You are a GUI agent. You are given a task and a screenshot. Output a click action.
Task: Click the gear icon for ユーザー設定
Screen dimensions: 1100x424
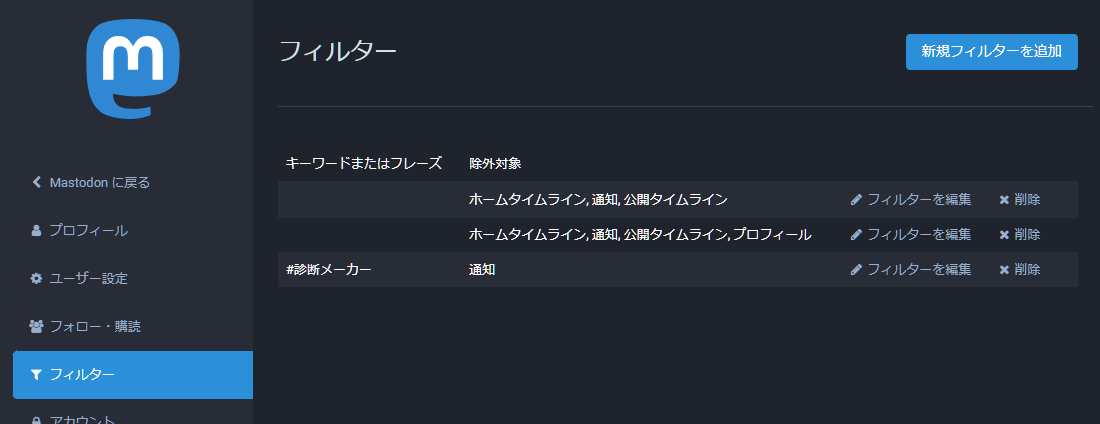click(x=37, y=278)
